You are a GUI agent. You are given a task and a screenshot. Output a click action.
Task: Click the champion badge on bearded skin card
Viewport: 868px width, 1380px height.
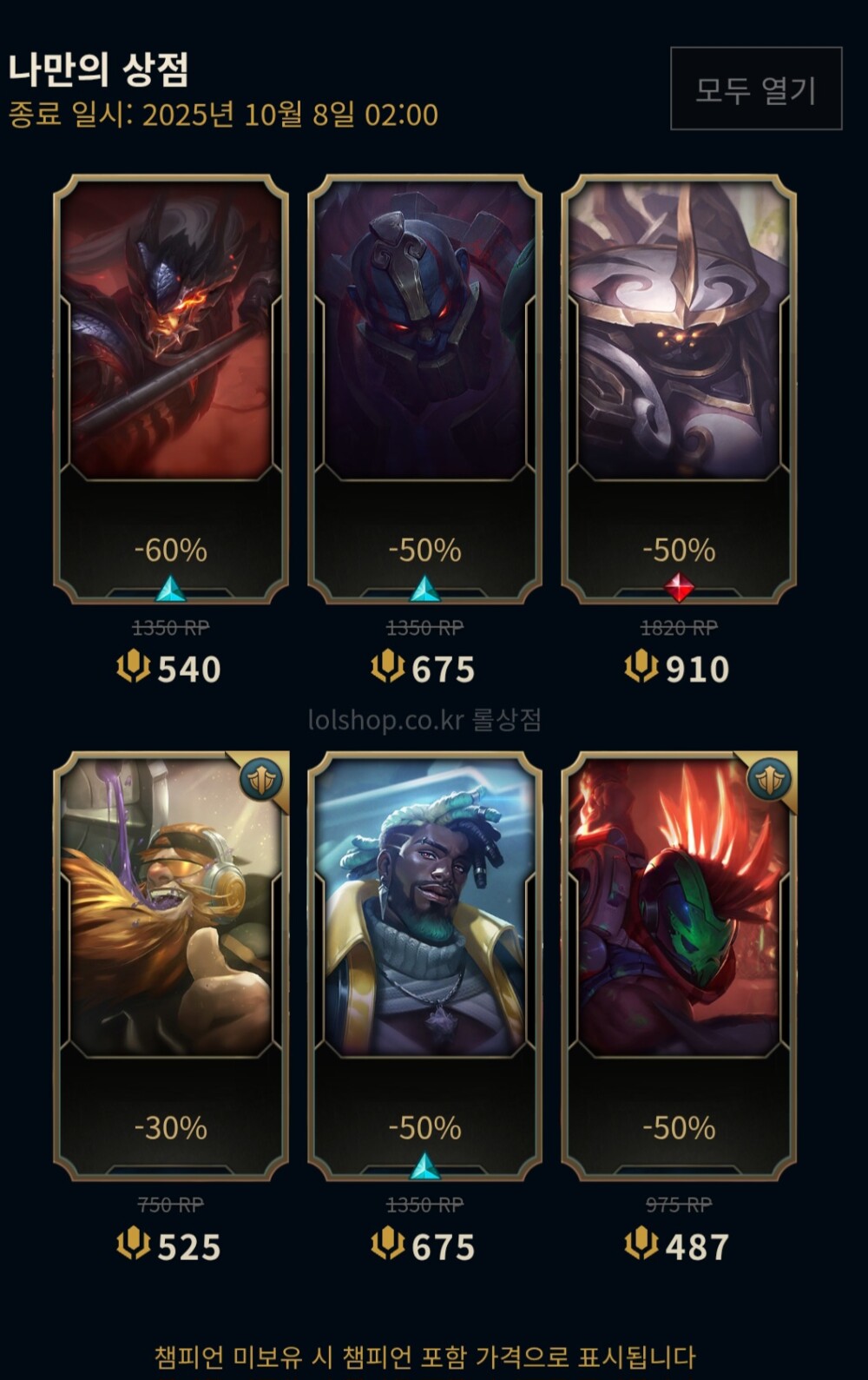(261, 779)
